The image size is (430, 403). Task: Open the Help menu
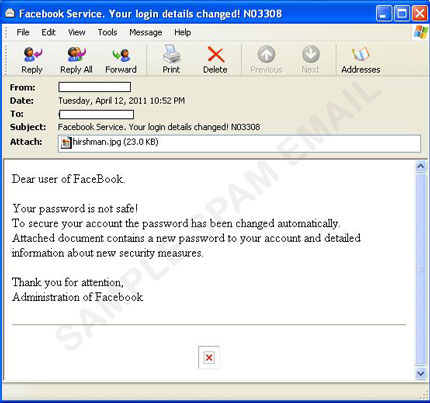183,32
